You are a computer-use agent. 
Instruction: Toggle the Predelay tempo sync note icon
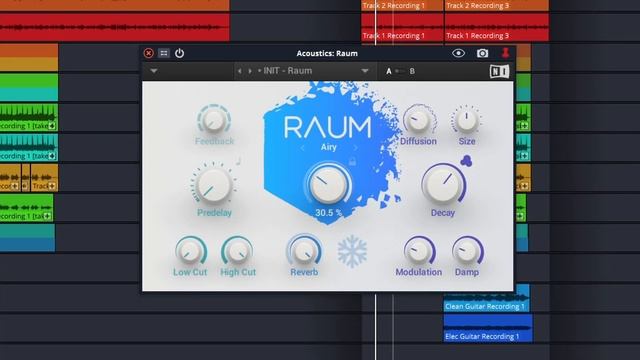pyautogui.click(x=239, y=161)
